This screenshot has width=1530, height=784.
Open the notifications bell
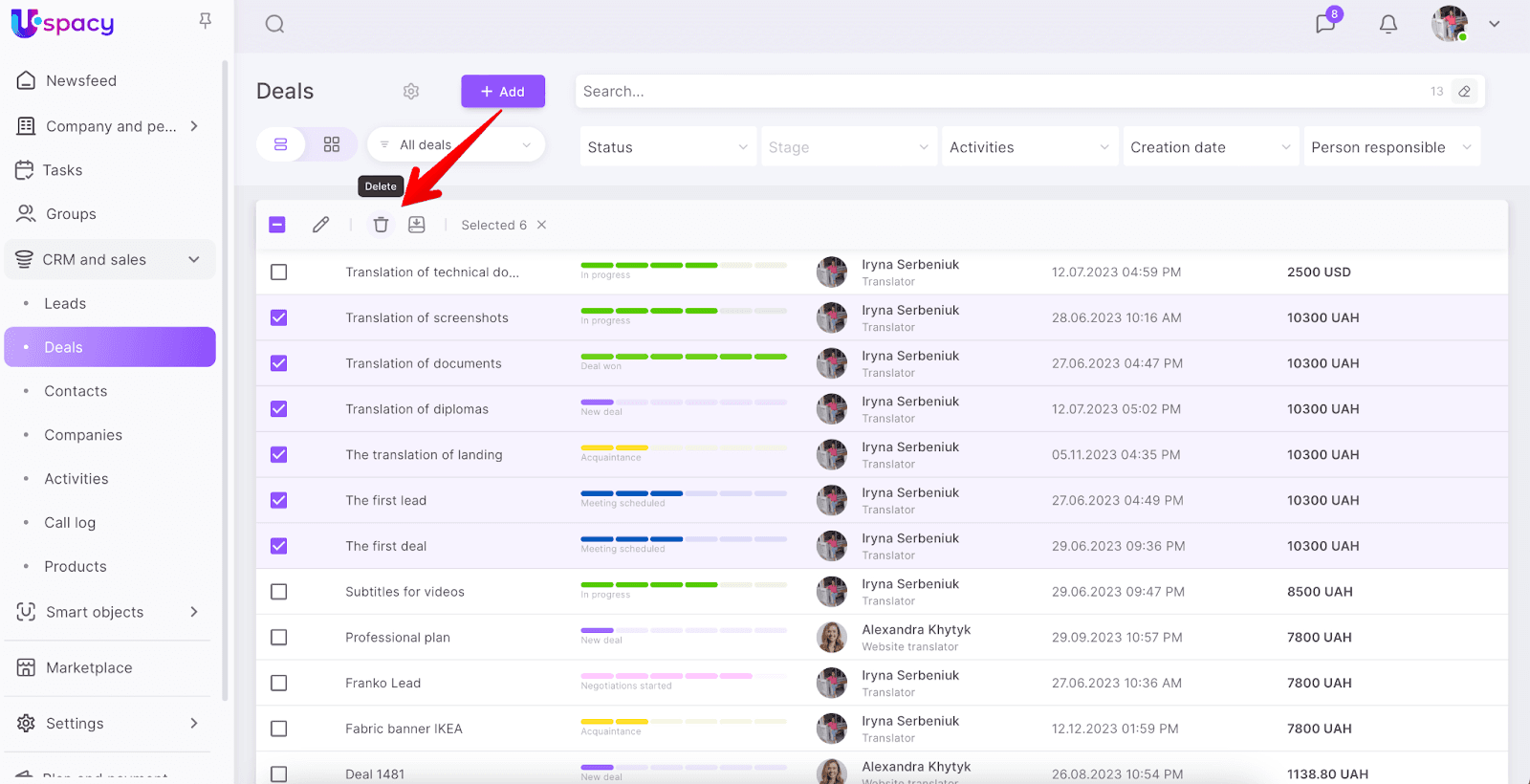(x=1388, y=24)
